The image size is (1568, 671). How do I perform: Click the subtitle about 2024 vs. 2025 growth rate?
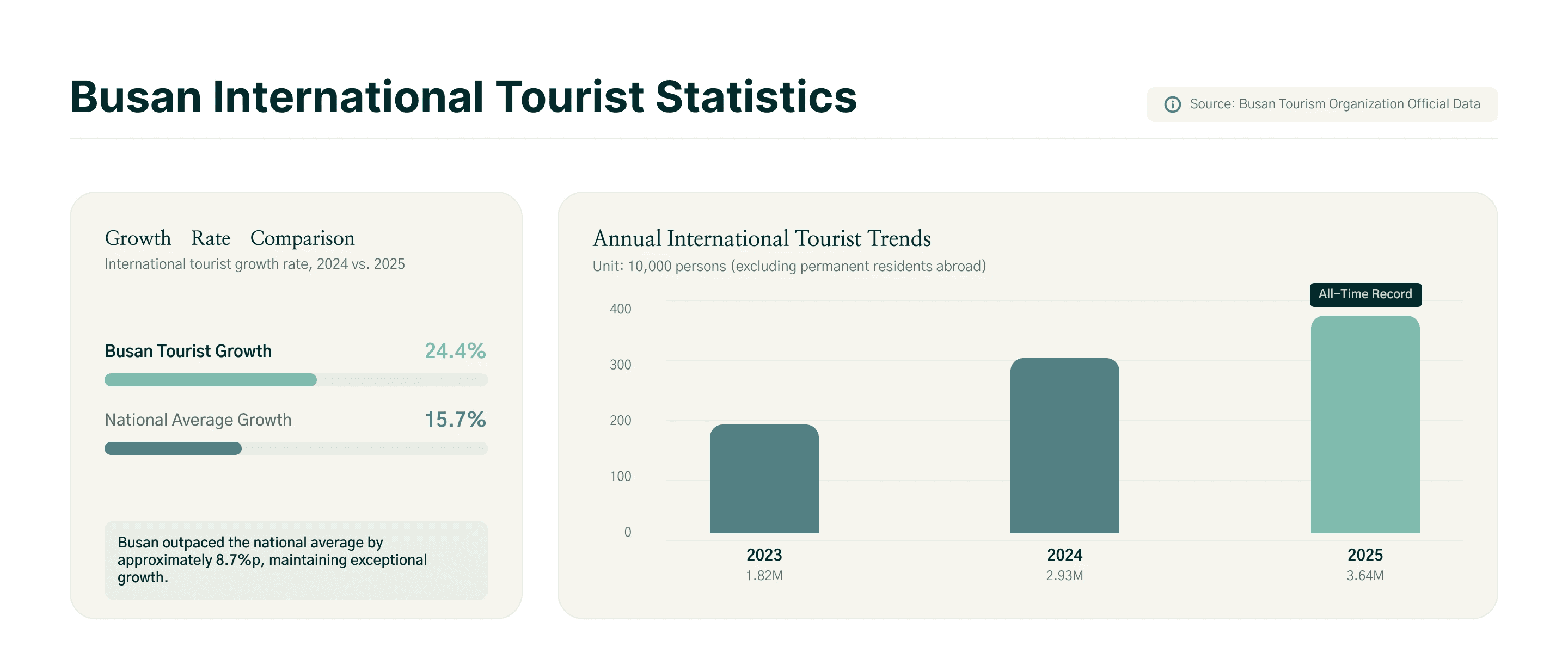254,264
